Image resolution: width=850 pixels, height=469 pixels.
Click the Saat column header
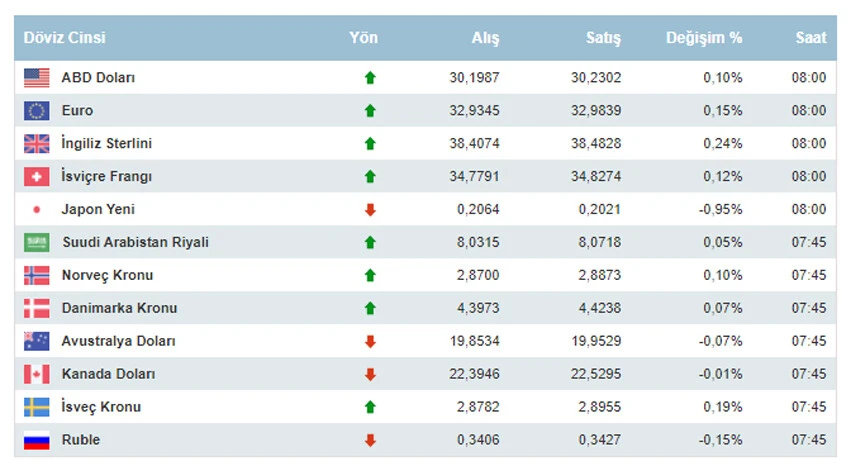811,38
